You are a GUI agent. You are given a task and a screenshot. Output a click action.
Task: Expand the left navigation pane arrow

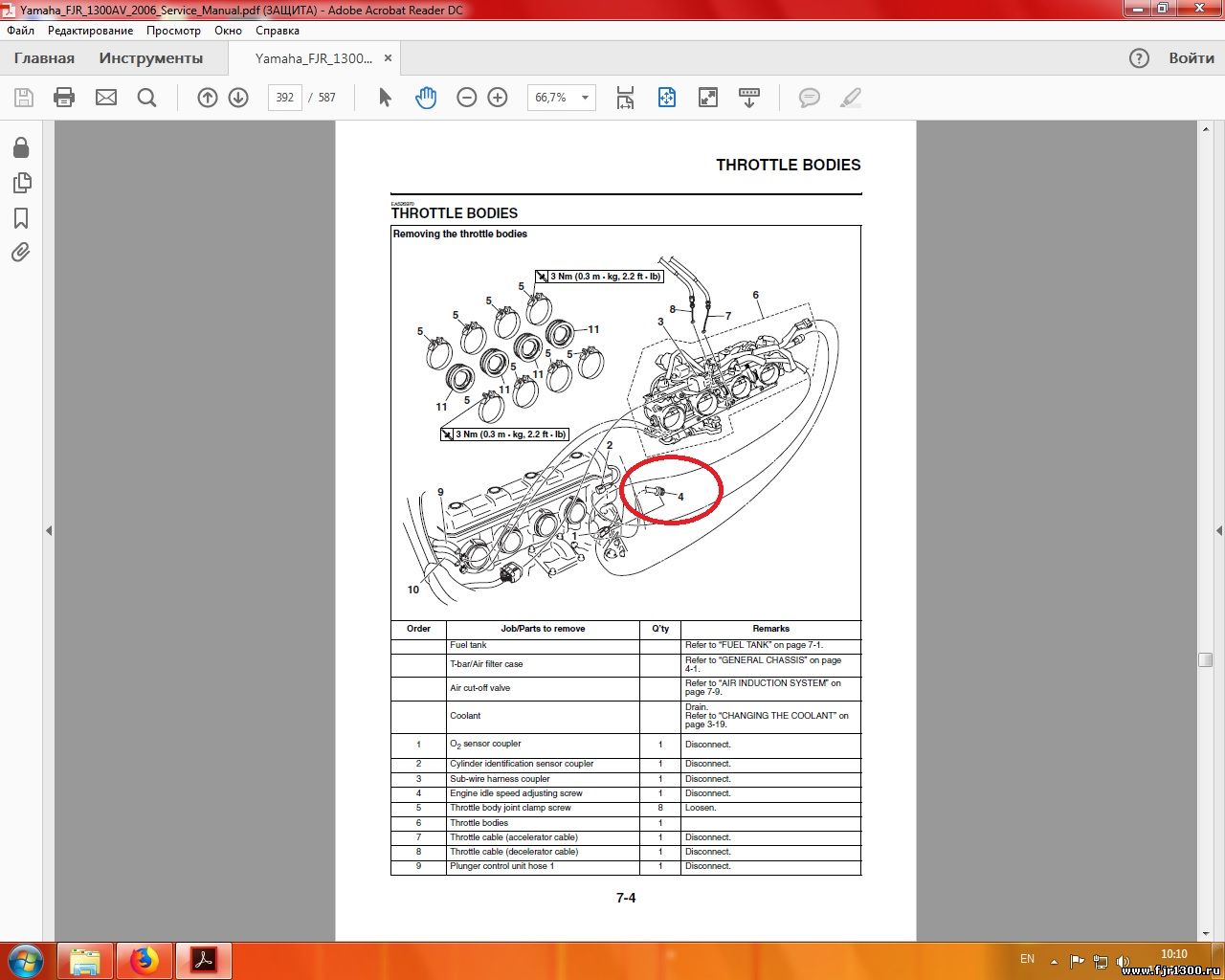tap(49, 530)
